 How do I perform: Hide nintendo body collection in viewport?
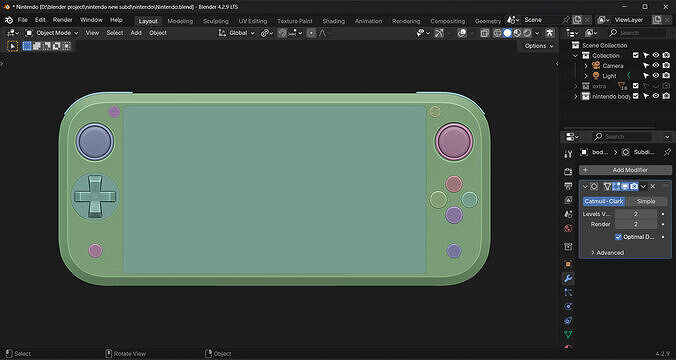(x=656, y=96)
